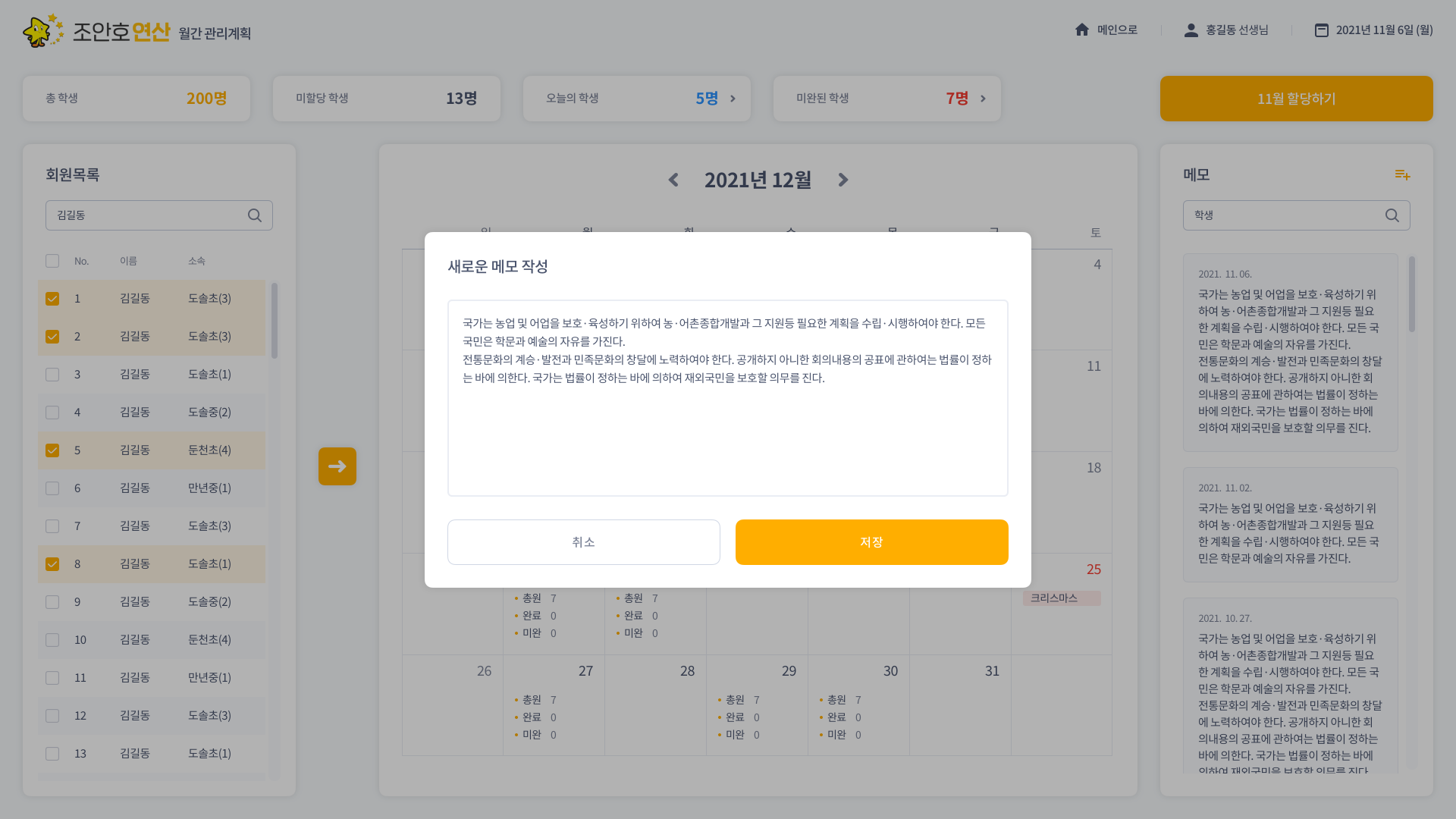Viewport: 1456px width, 819px height.
Task: Click the 저장 button in memo dialog
Action: pyautogui.click(x=871, y=542)
